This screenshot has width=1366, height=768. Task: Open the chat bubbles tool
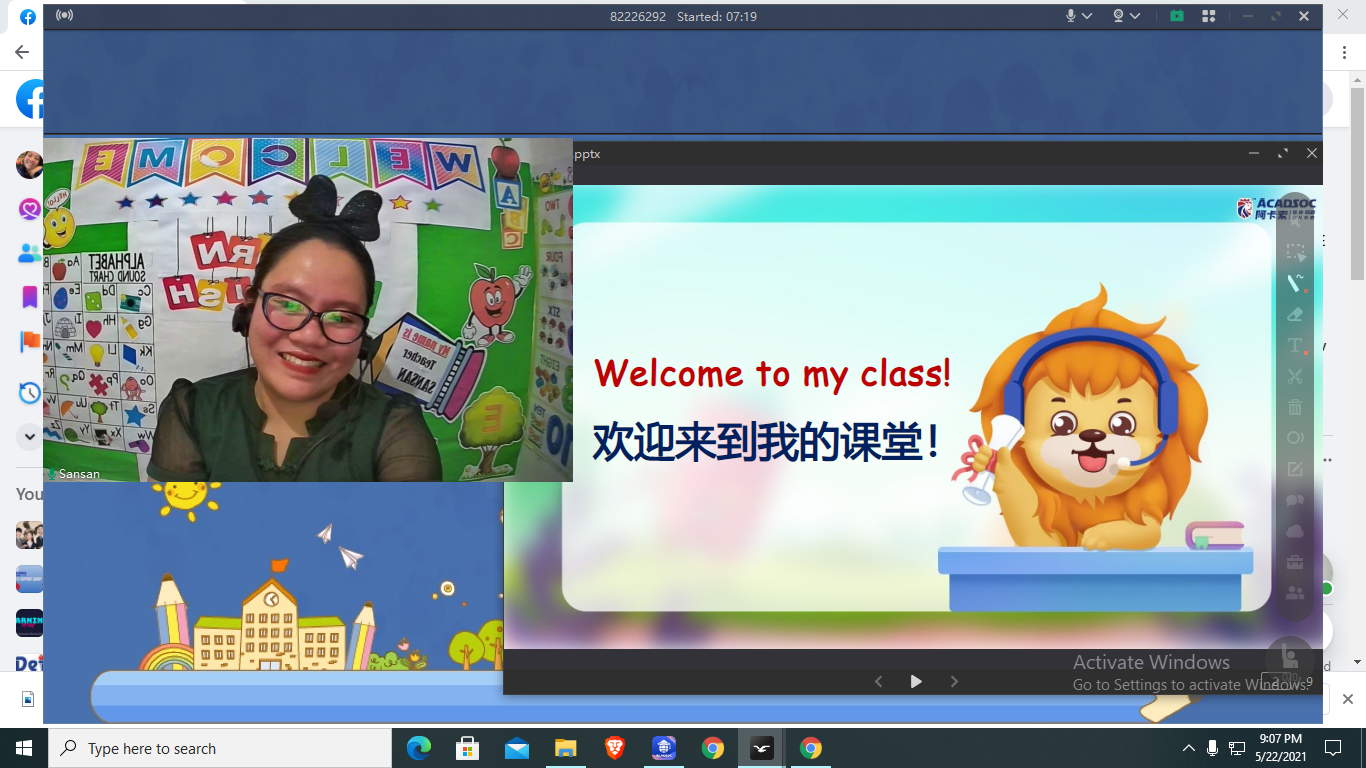pyautogui.click(x=1296, y=500)
